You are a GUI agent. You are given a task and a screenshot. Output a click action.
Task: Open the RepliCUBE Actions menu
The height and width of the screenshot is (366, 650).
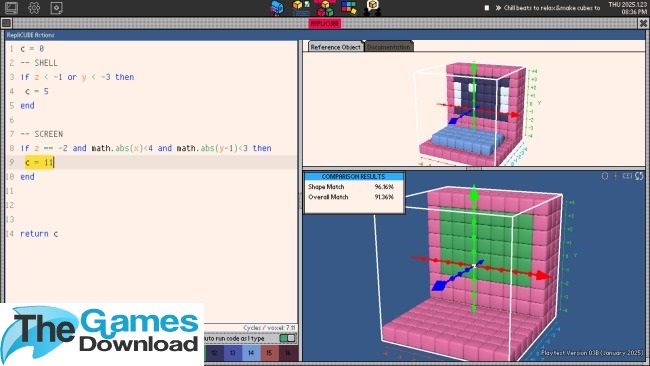tap(30, 35)
